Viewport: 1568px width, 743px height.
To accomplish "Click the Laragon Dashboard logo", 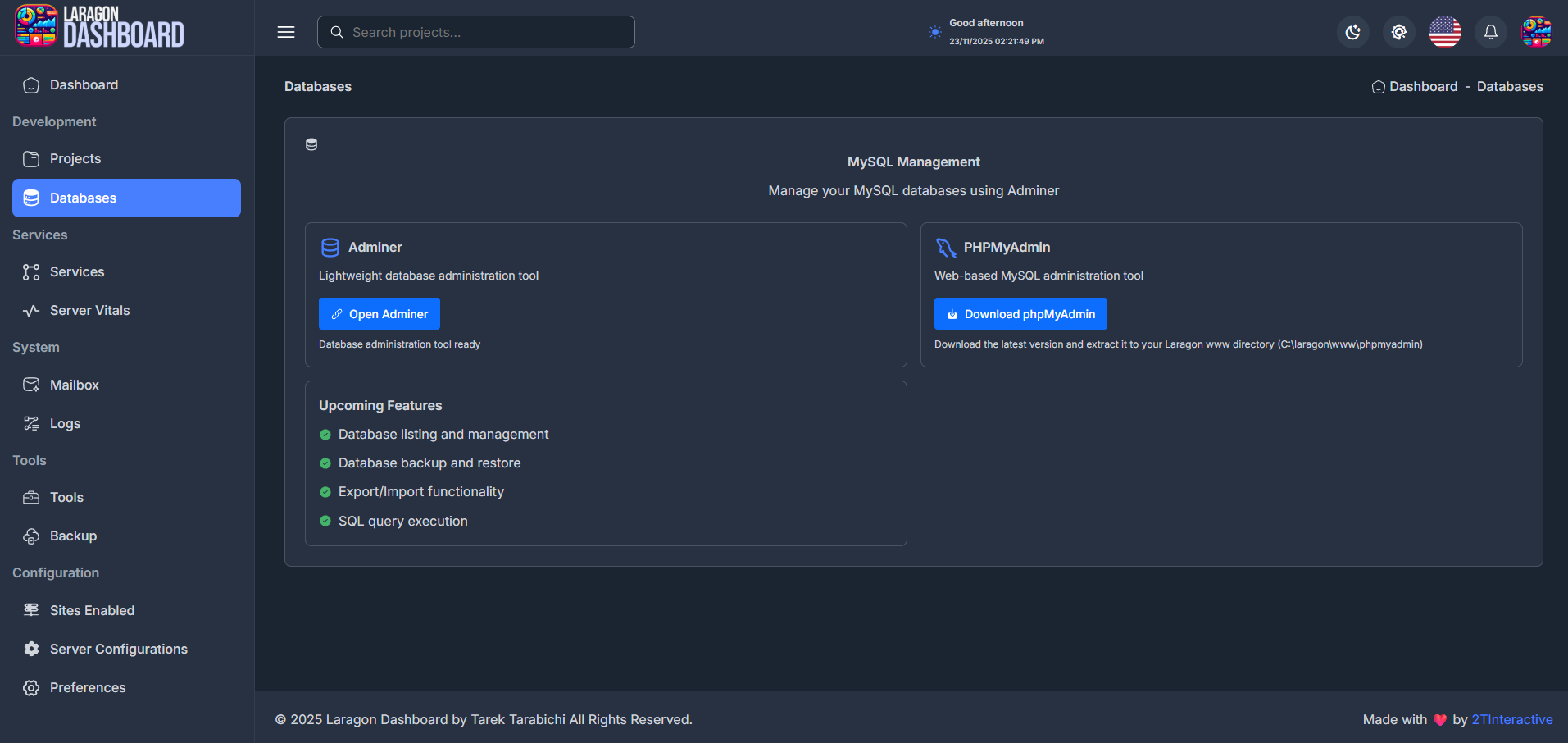I will [98, 26].
